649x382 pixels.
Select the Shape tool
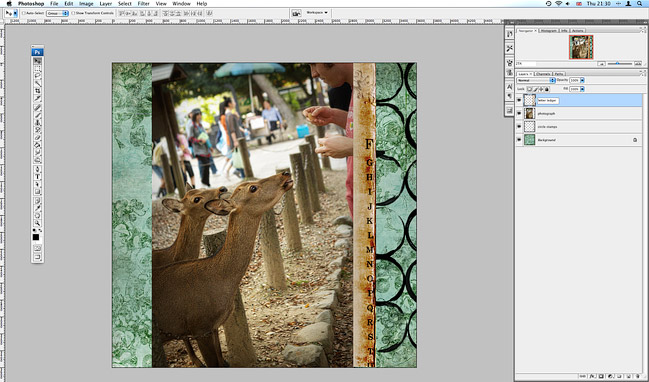pos(37,192)
